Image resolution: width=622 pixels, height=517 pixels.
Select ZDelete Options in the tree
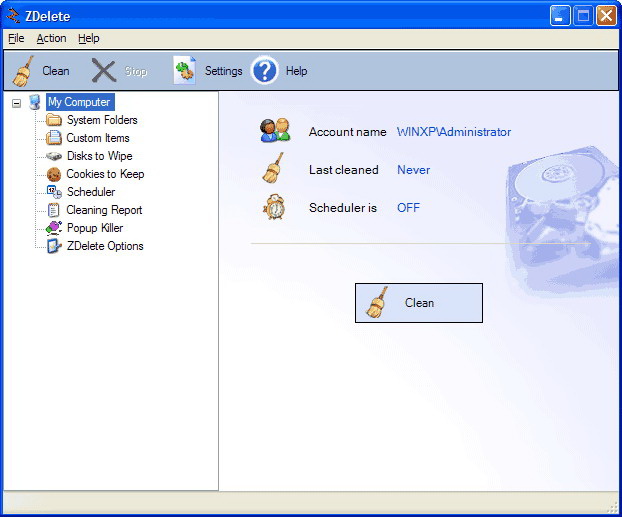(105, 246)
